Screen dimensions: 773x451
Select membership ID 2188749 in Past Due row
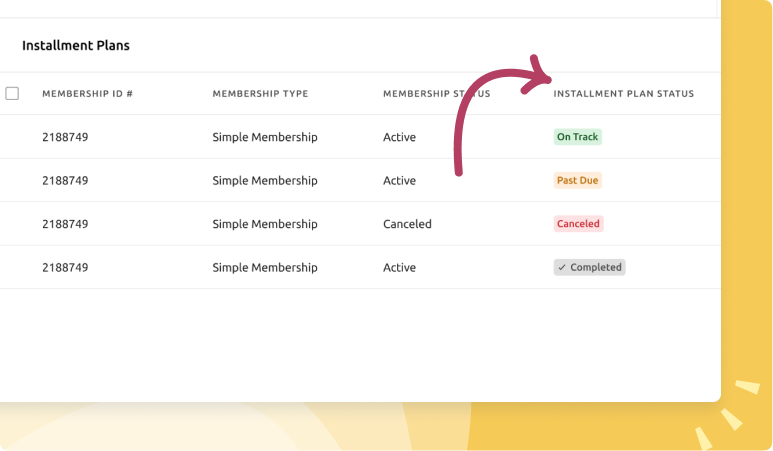65,181
